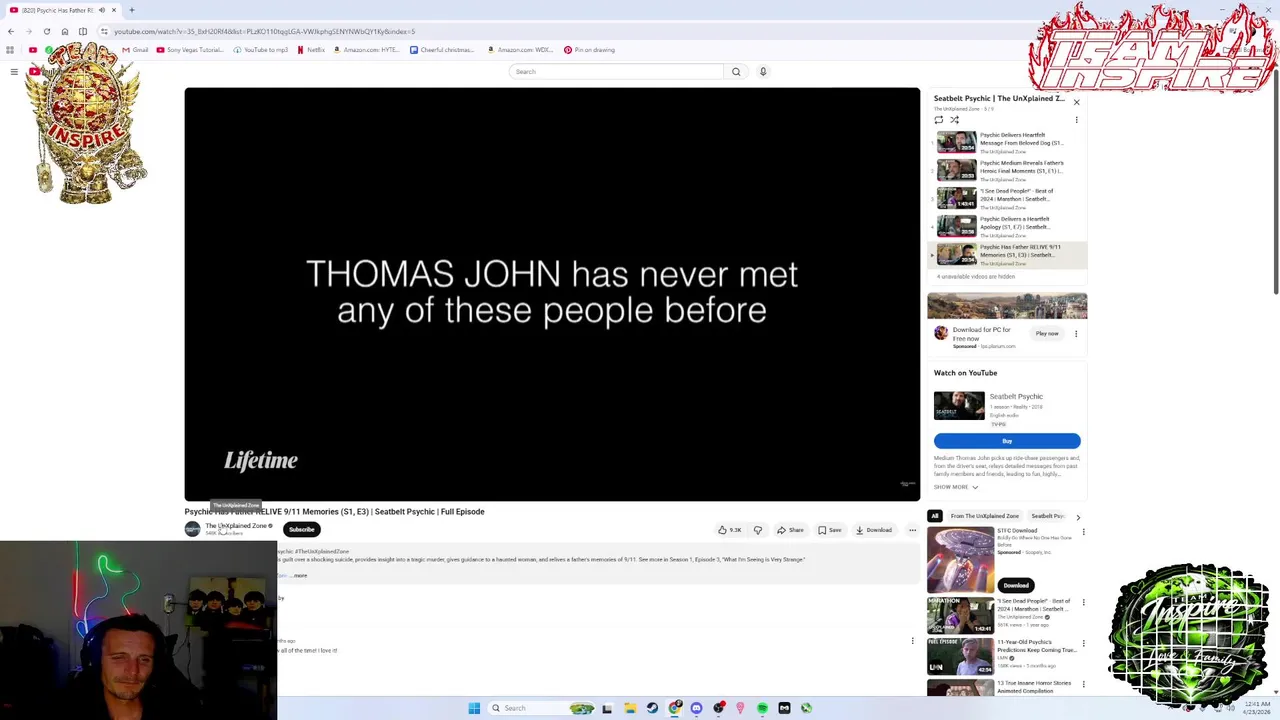Save the video to a playlist

pos(830,530)
